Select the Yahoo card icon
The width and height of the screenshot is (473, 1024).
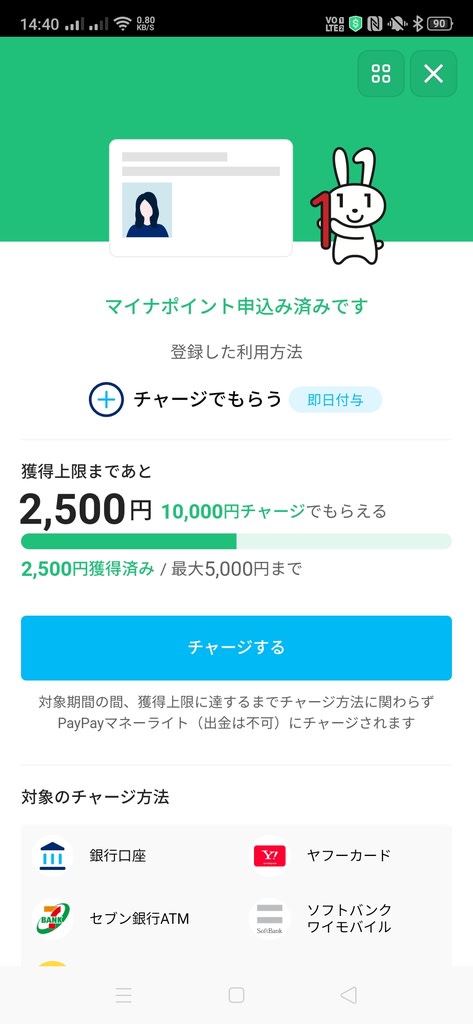[270, 856]
